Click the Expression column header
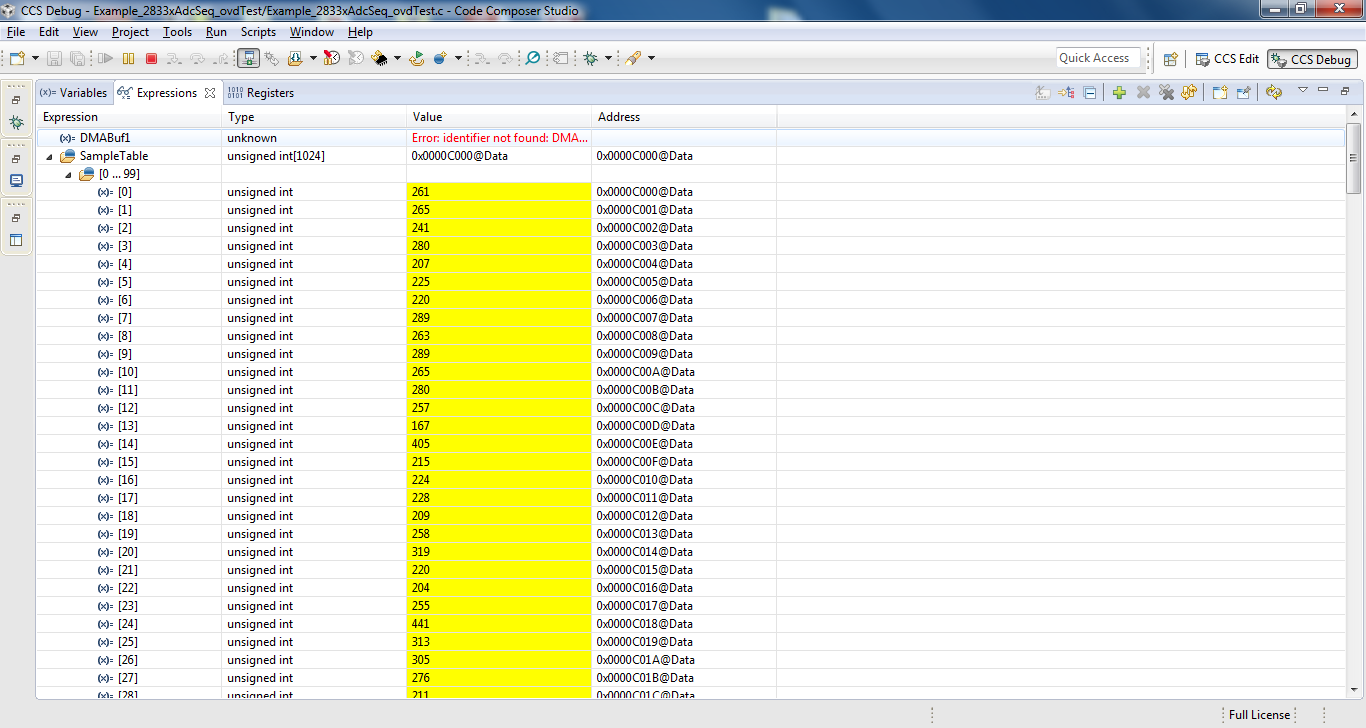 130,117
